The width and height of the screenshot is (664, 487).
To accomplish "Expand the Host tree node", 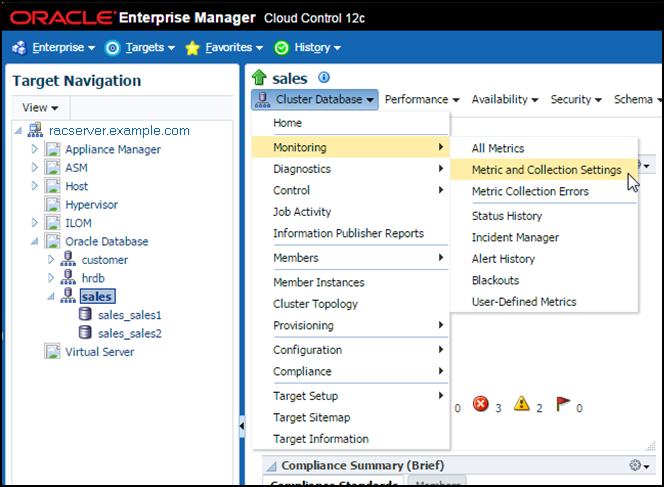I will (x=35, y=186).
